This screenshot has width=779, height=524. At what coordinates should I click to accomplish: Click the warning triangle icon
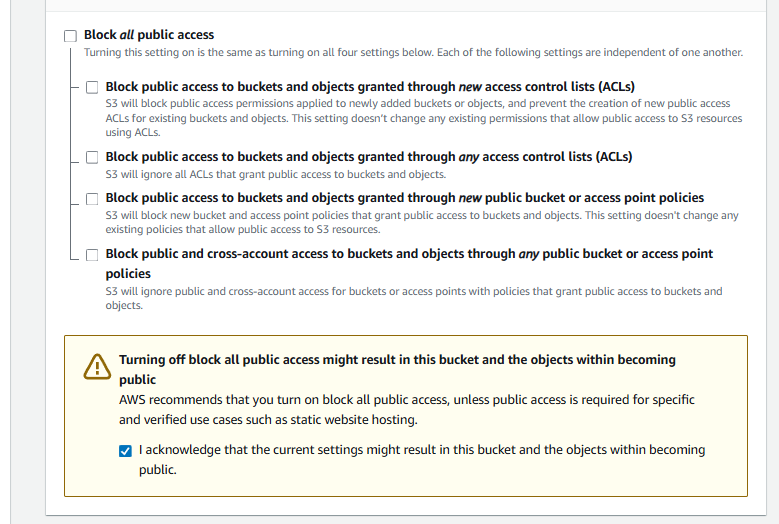pos(97,367)
